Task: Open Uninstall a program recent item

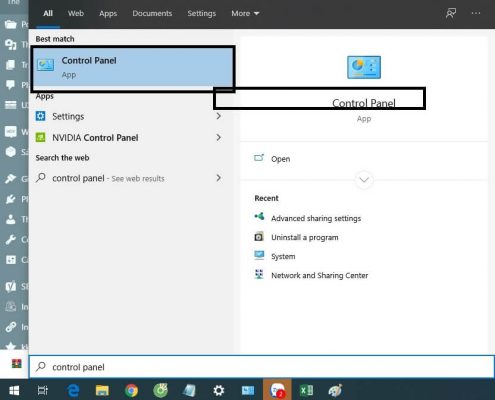Action: tap(305, 237)
